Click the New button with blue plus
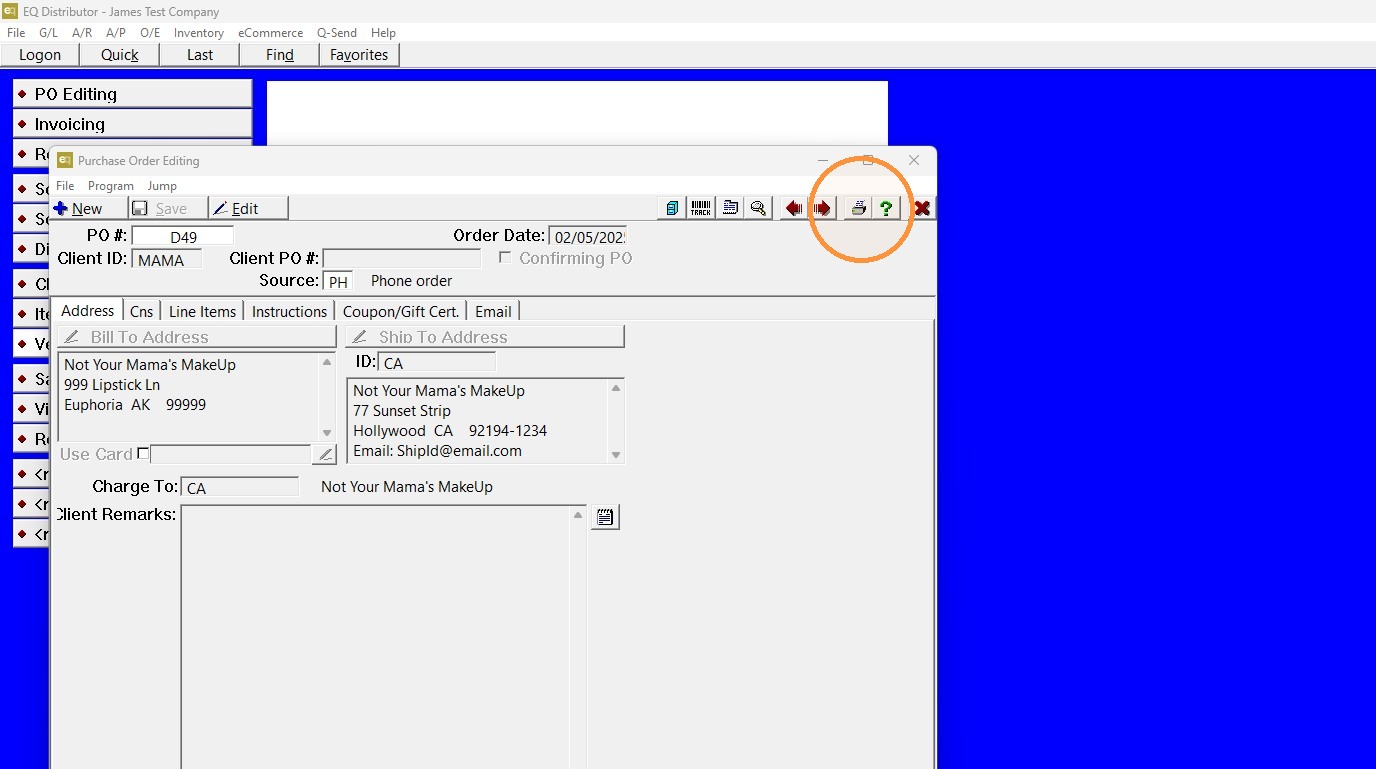This screenshot has width=1376, height=769. [88, 208]
